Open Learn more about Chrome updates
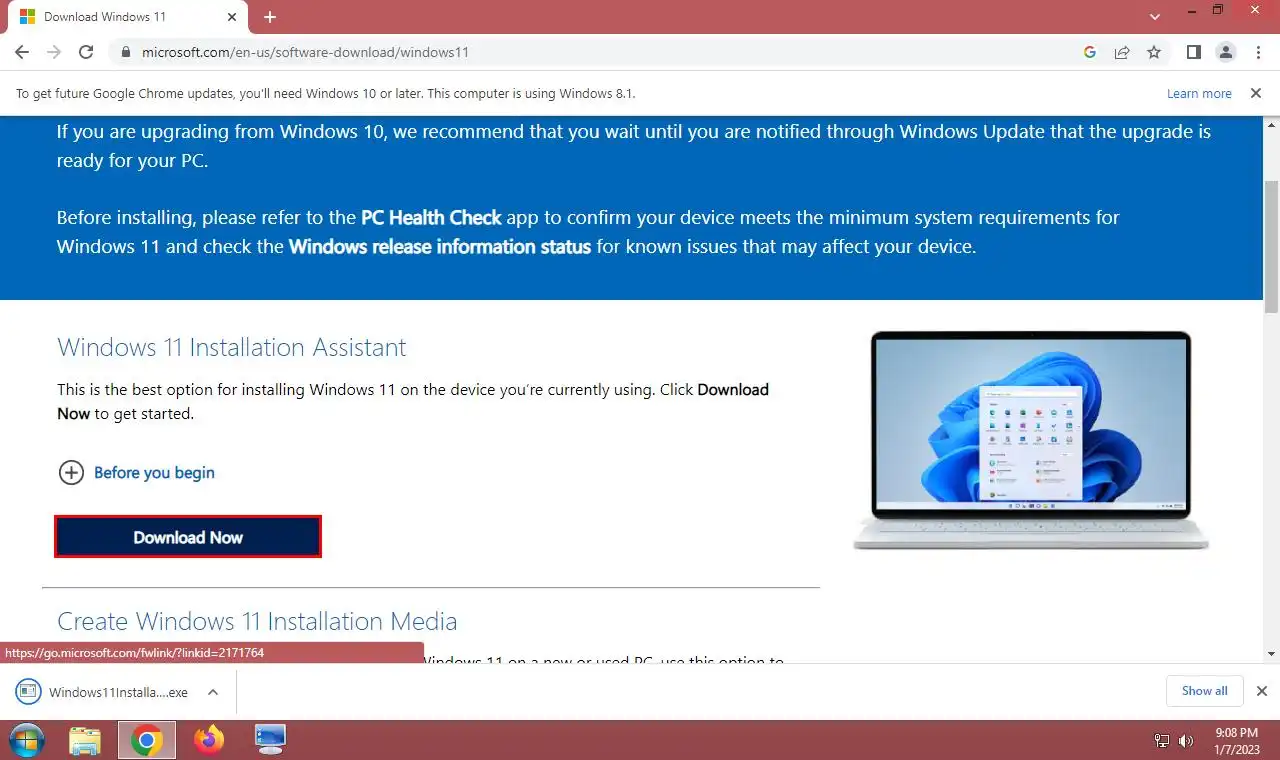 coord(1199,93)
